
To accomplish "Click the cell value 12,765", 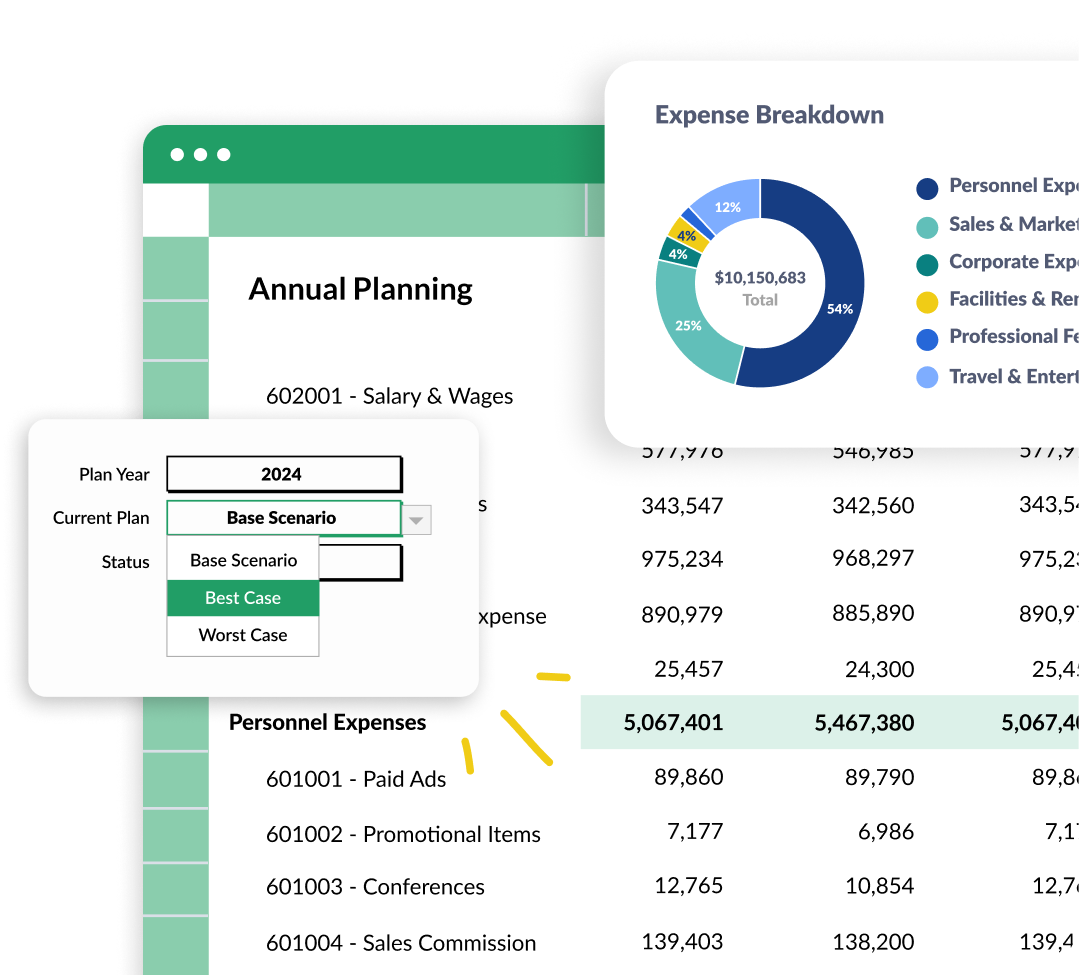I will [689, 885].
